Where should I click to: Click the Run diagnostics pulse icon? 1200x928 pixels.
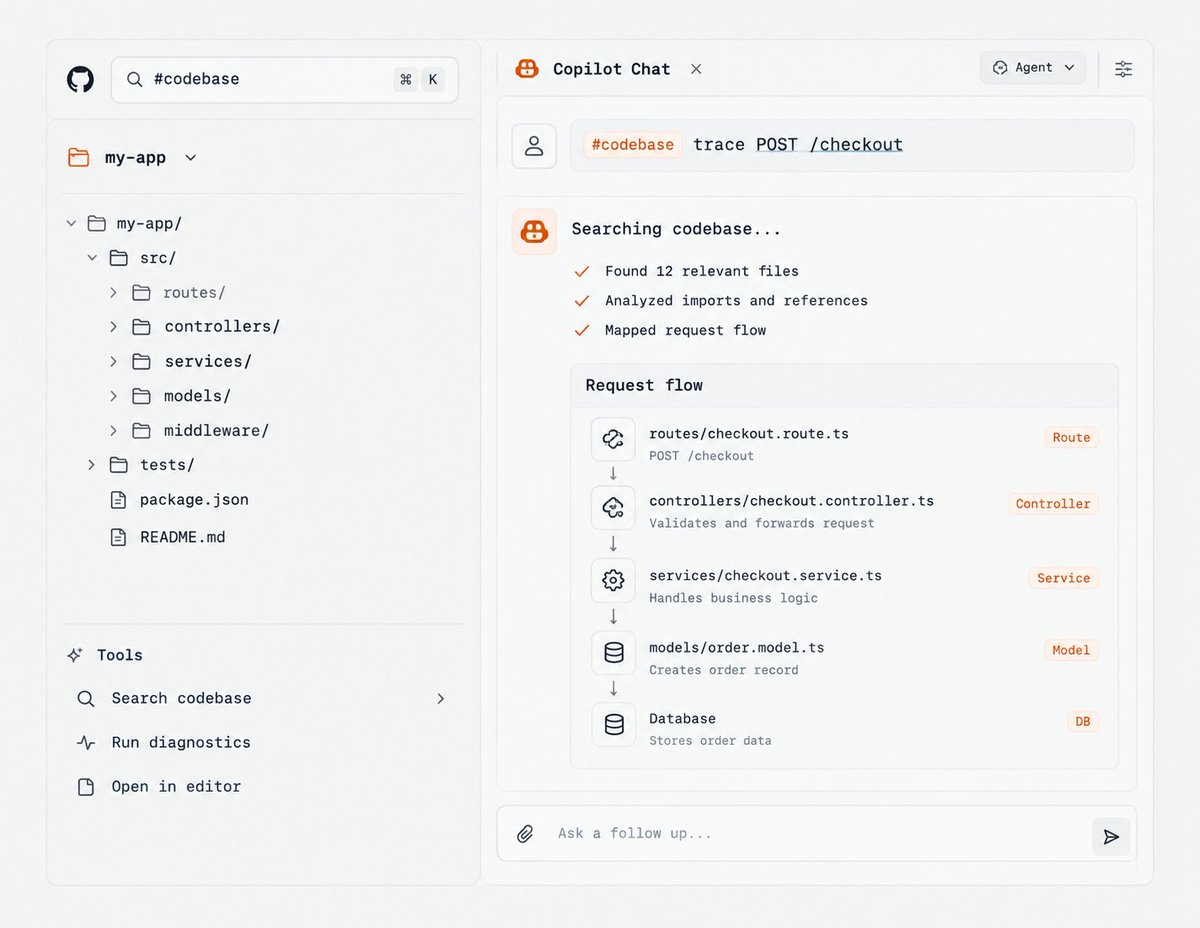86,742
